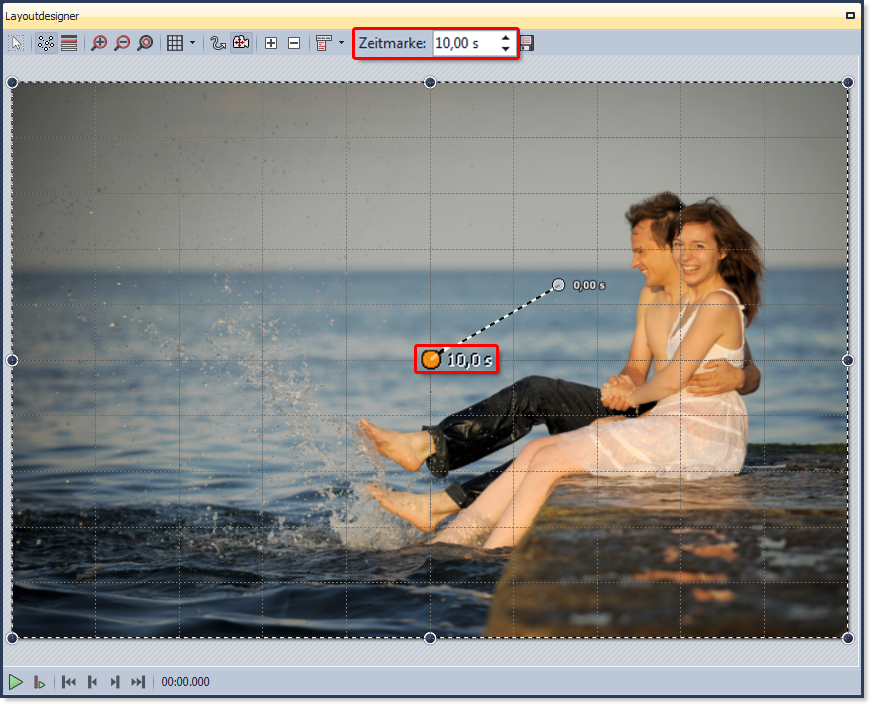Toggle the motion path points mode
Viewport: 872px width, 706px height.
pos(45,44)
